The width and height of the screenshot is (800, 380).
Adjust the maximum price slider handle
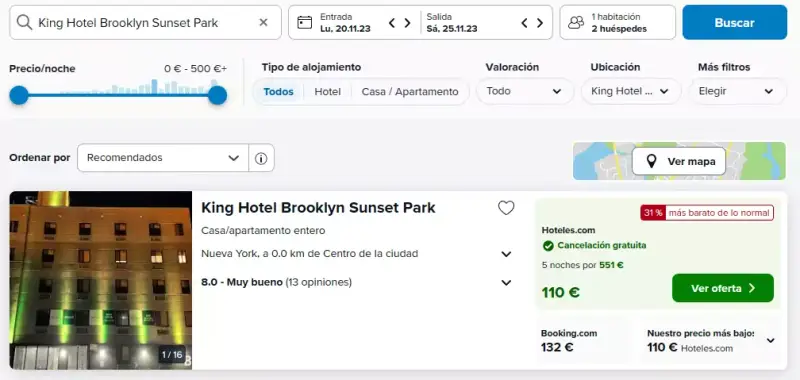tap(217, 95)
